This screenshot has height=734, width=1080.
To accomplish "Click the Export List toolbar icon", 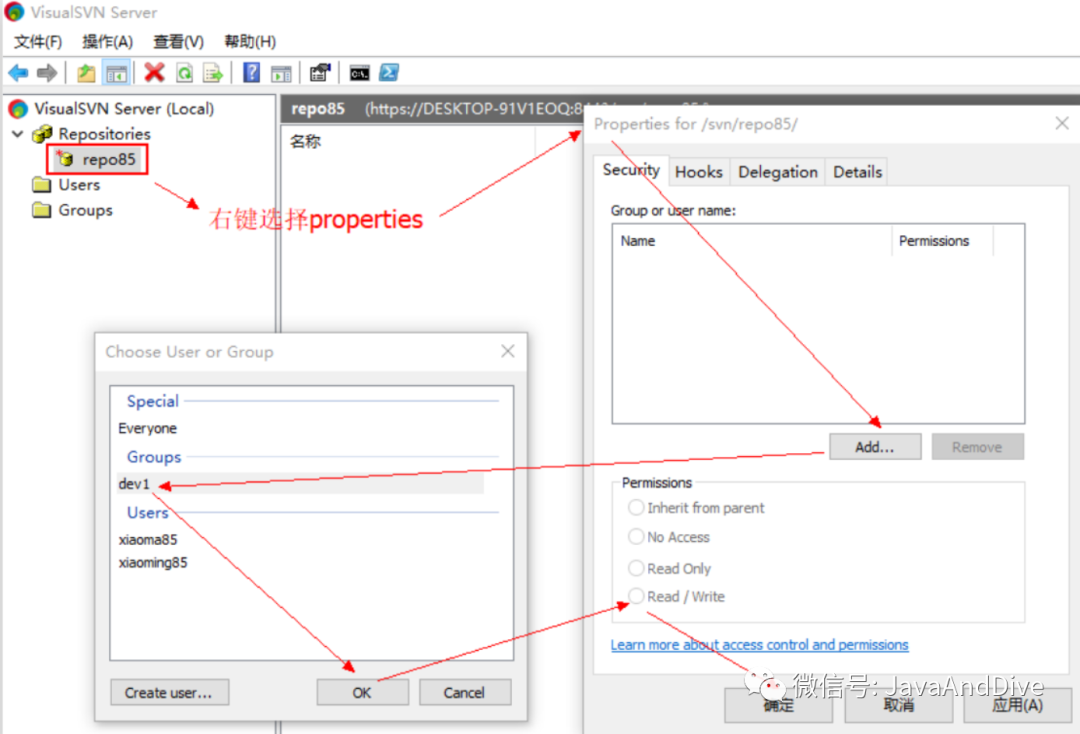I will (214, 72).
